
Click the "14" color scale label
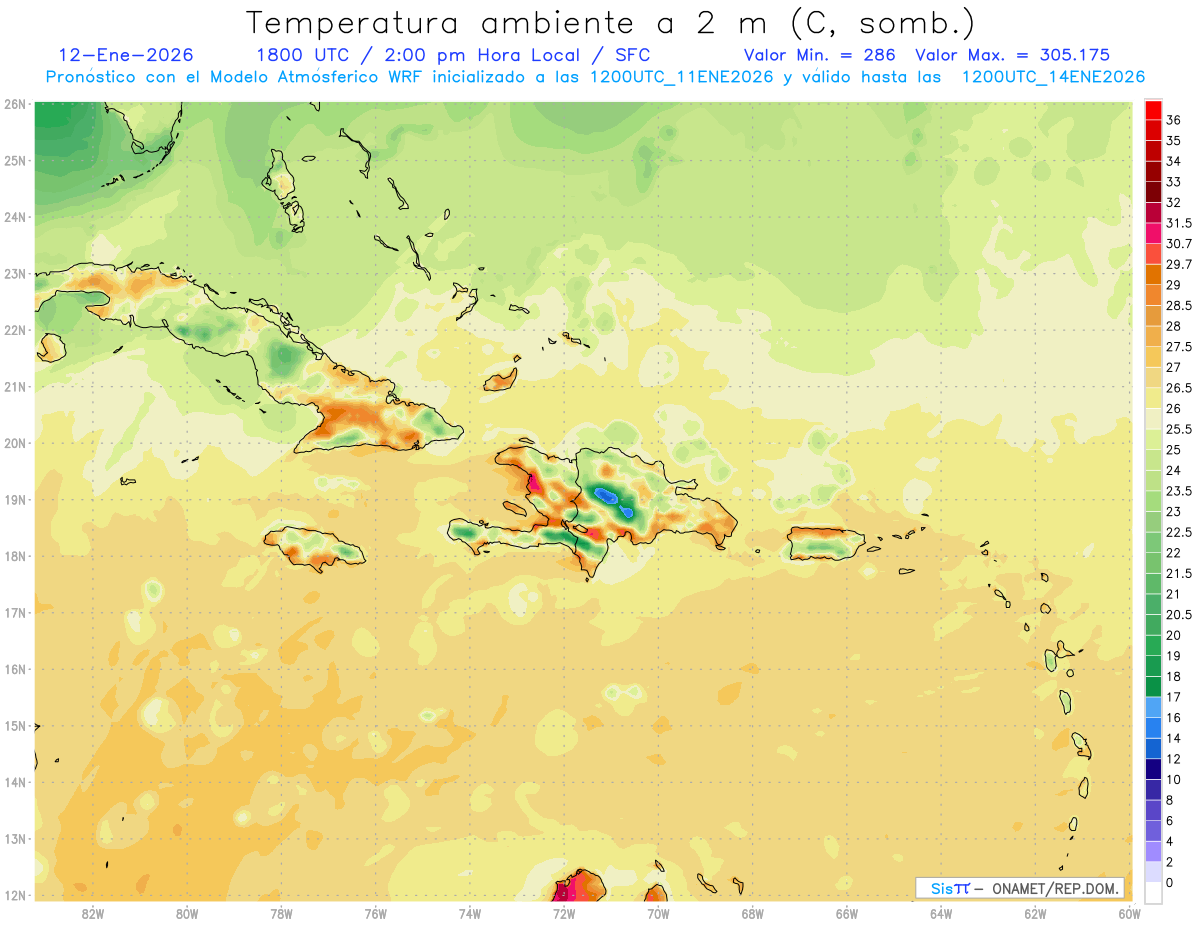[x=1174, y=738]
